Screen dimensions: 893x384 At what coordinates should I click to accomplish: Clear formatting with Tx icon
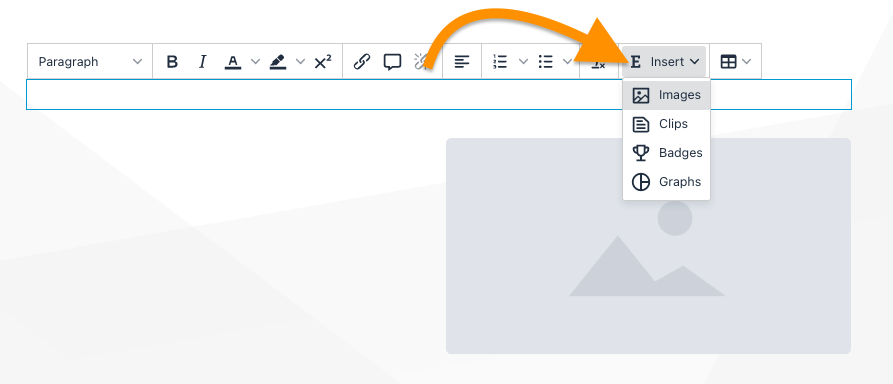(x=598, y=64)
